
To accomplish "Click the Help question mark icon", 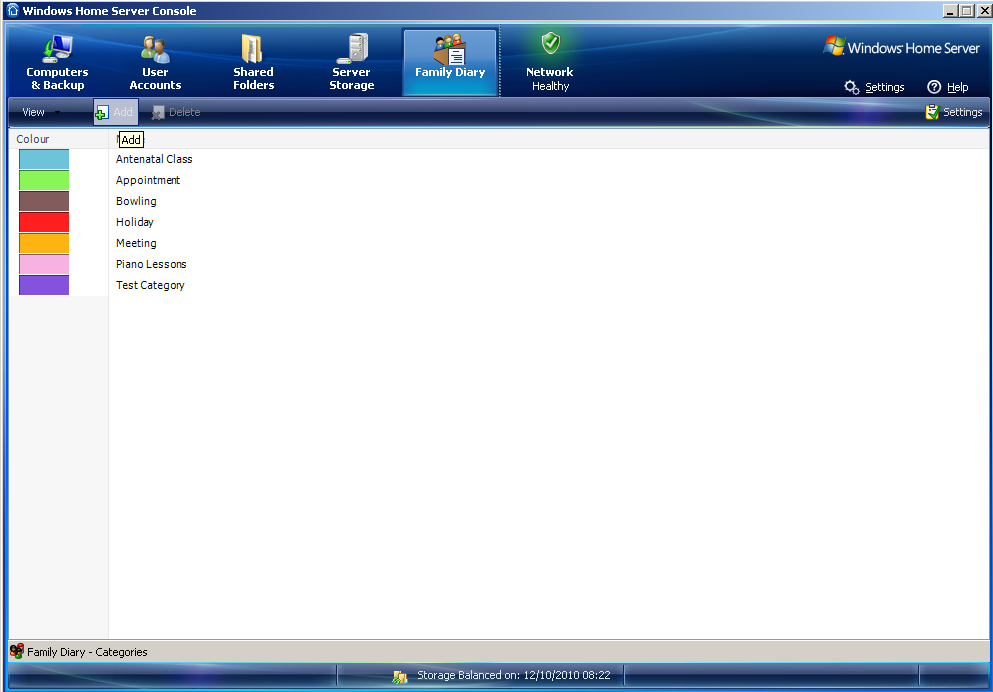I will tap(933, 87).
